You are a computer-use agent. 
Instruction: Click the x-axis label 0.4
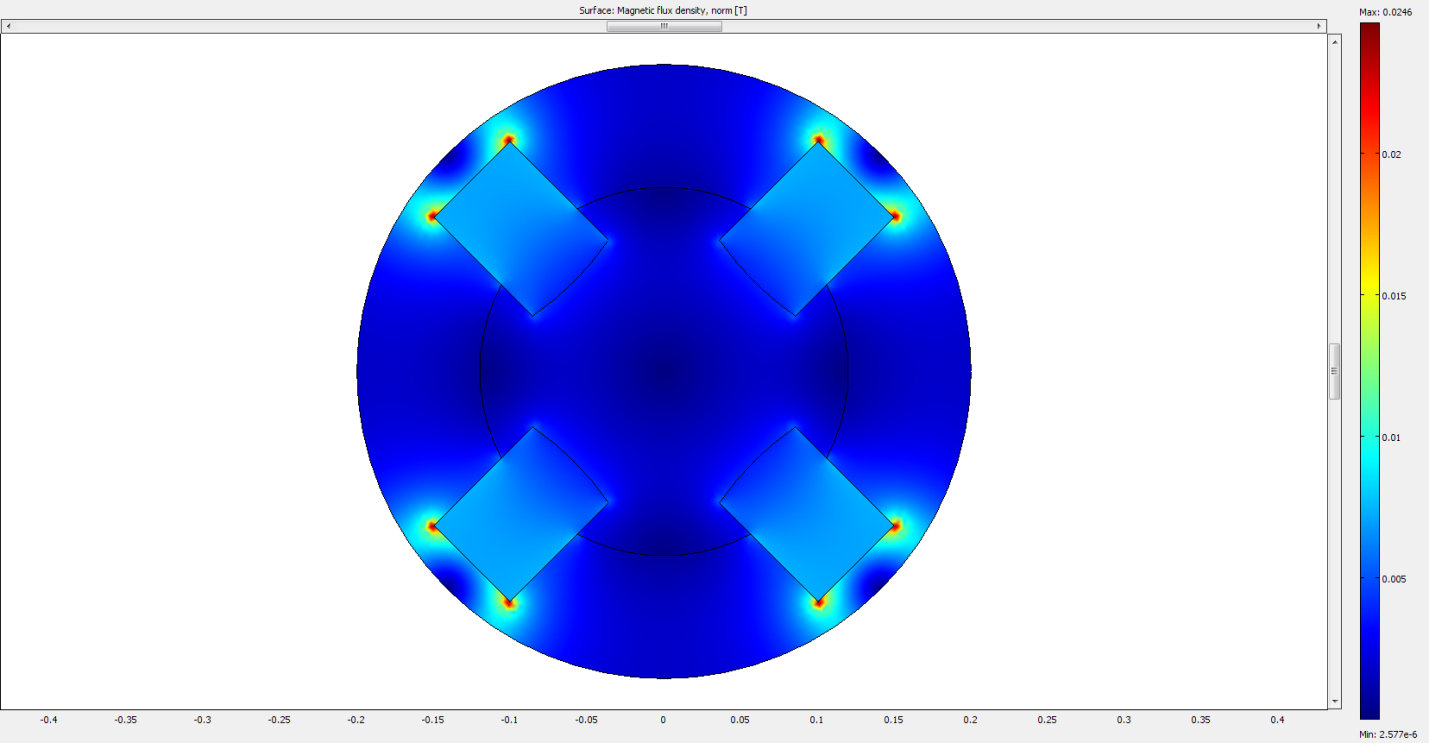1279,719
